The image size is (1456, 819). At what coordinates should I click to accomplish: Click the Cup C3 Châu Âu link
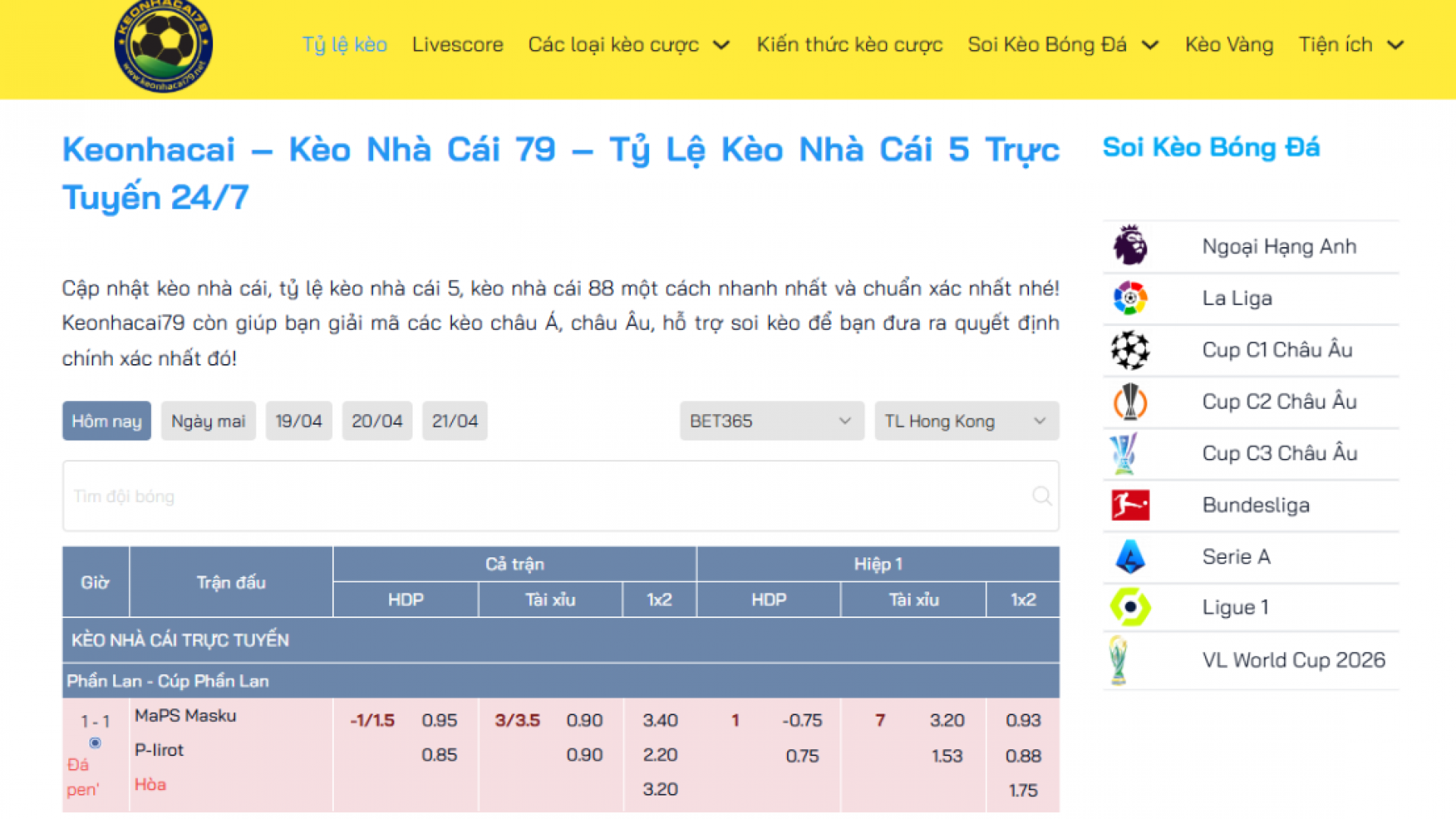pyautogui.click(x=1279, y=453)
